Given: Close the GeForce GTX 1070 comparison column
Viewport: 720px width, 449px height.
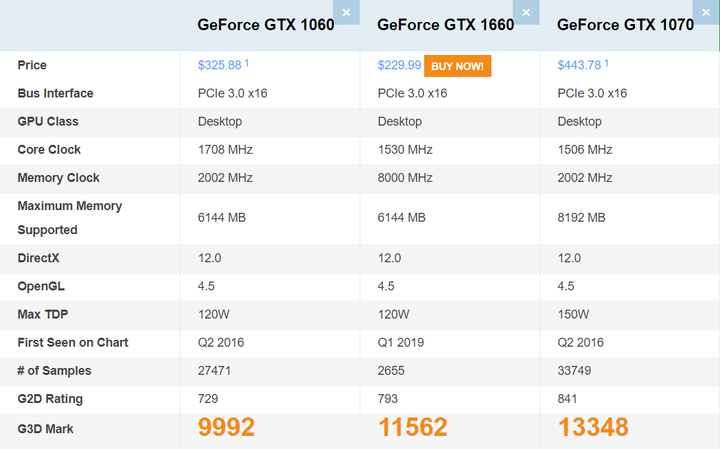Looking at the screenshot, I should (706, 12).
